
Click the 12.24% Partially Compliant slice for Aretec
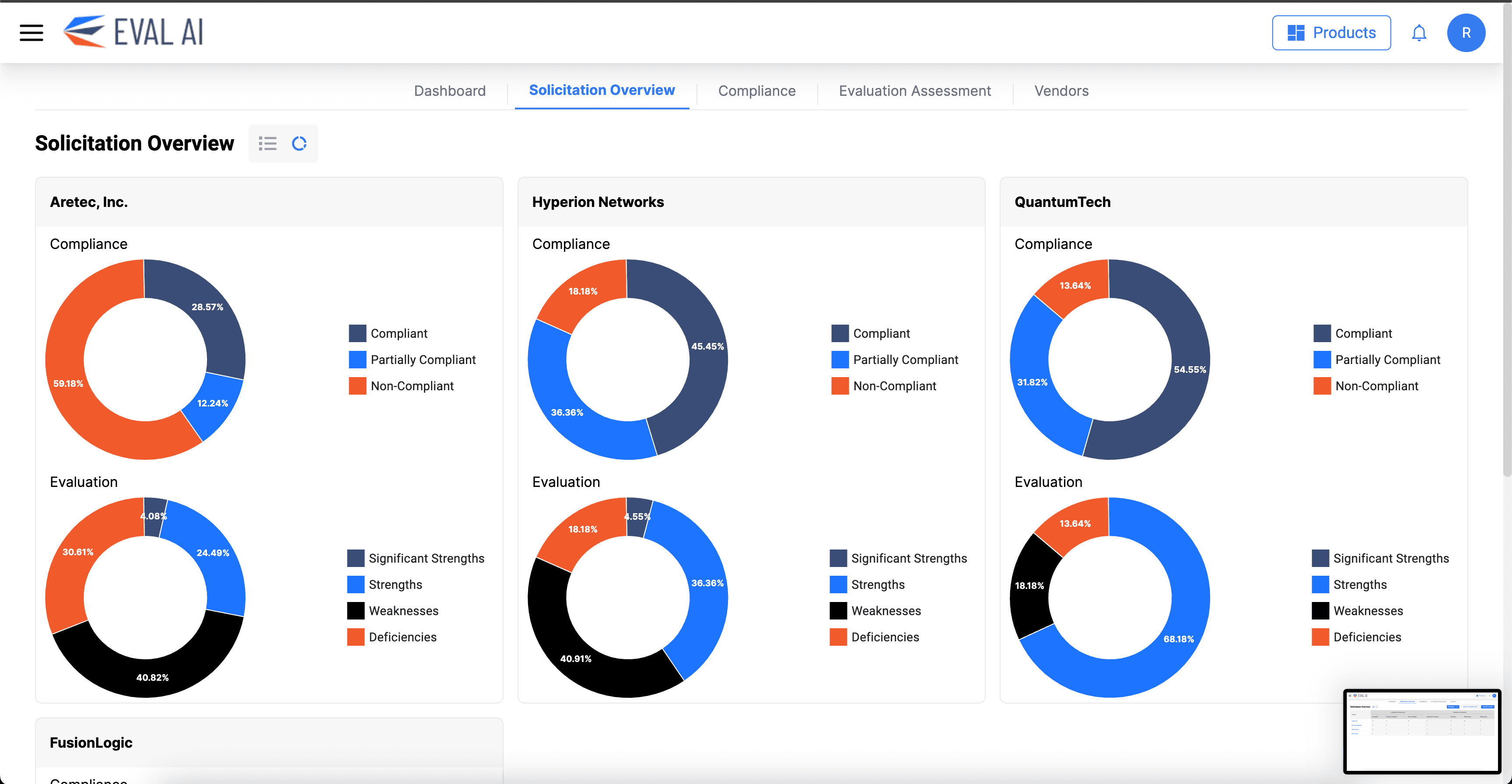tap(213, 403)
